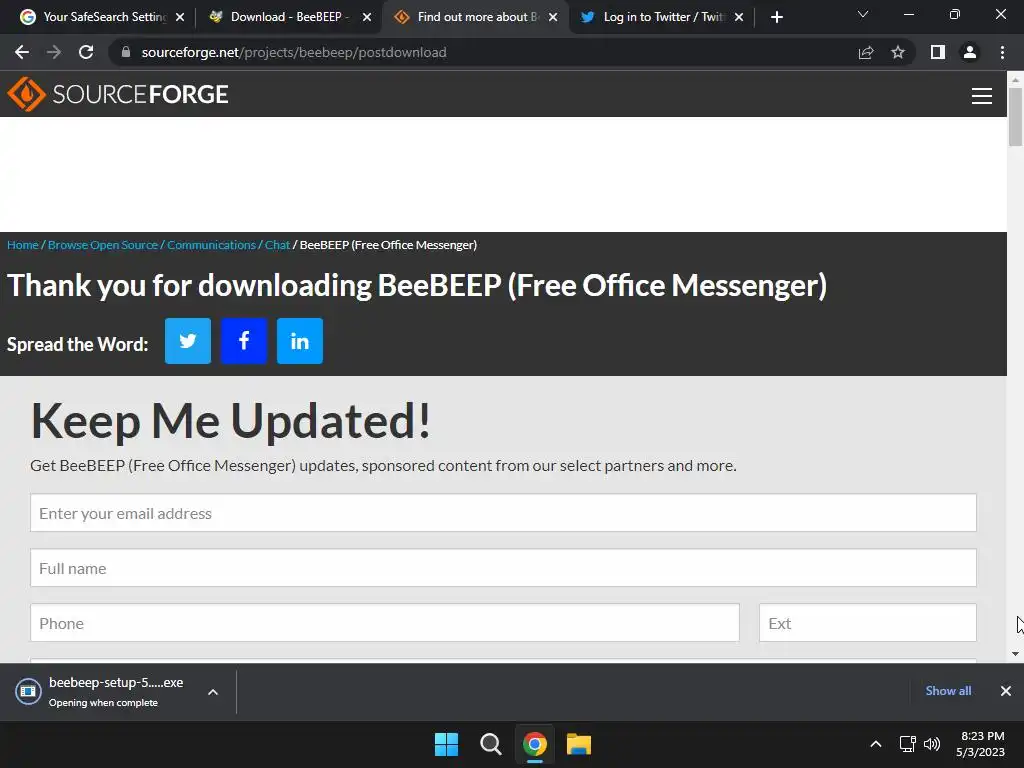1024x768 pixels.
Task: Open Windows taskbar search
Action: click(490, 744)
